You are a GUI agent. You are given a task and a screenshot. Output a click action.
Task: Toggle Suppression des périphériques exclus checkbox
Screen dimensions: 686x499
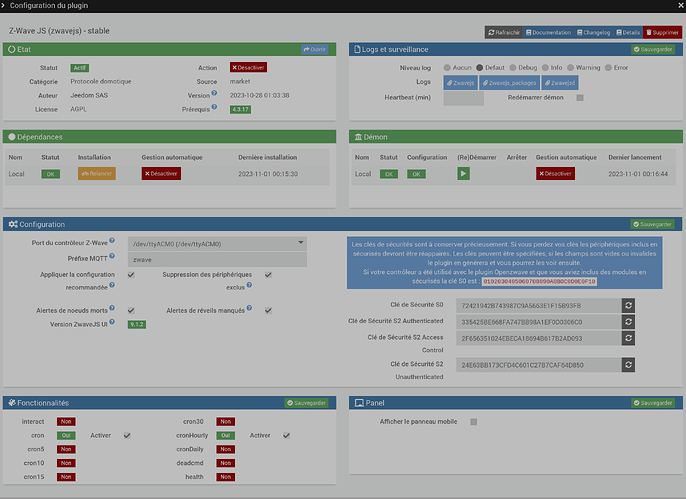268,275
